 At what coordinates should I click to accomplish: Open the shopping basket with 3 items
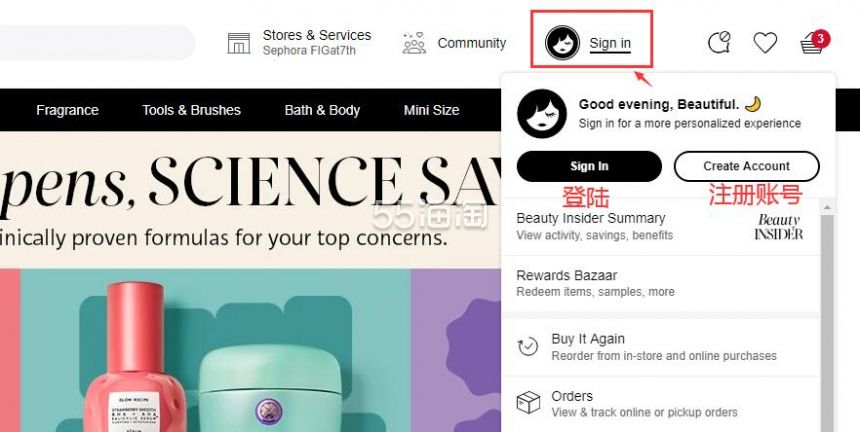point(814,42)
